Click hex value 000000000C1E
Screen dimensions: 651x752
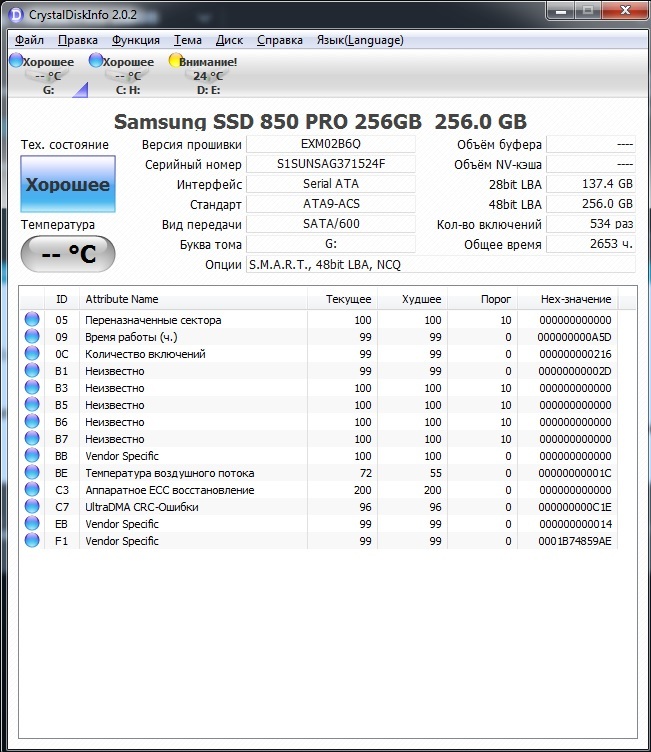(575, 507)
